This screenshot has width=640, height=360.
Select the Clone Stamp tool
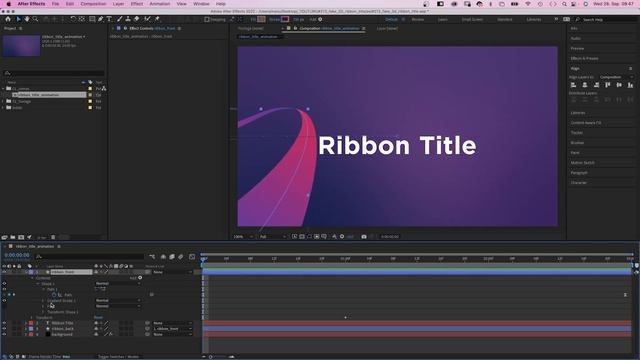tap(128, 19)
